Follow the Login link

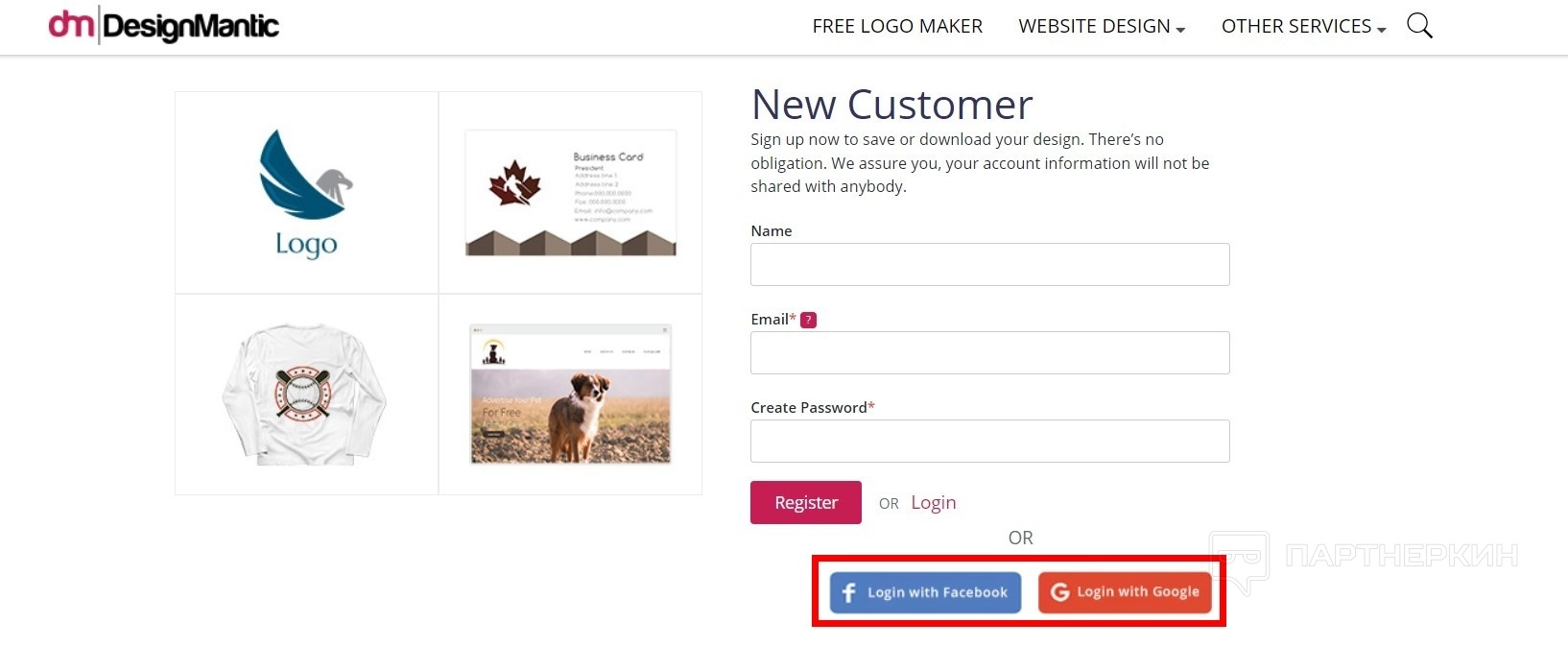[x=933, y=502]
